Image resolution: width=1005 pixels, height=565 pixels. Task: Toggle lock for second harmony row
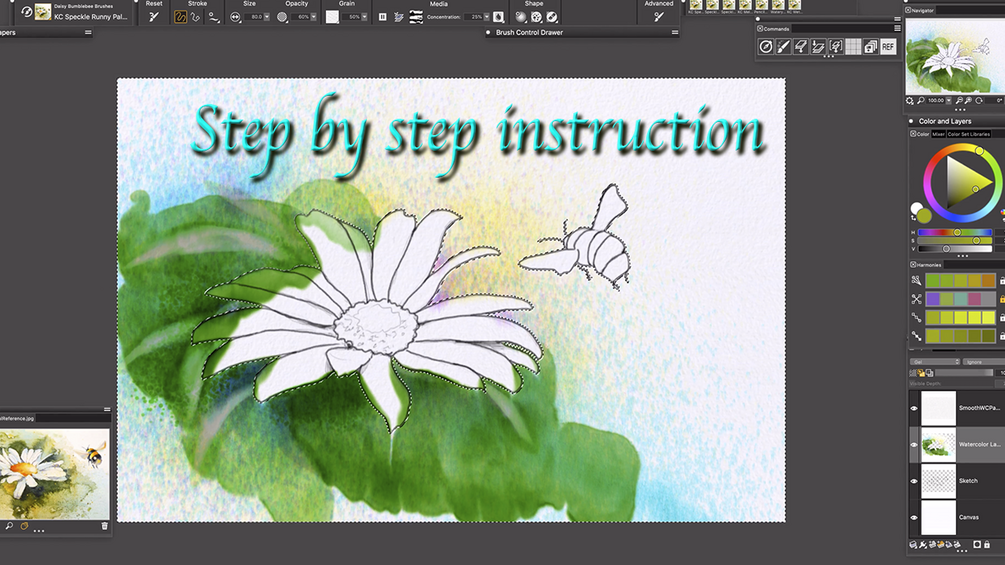[1002, 299]
